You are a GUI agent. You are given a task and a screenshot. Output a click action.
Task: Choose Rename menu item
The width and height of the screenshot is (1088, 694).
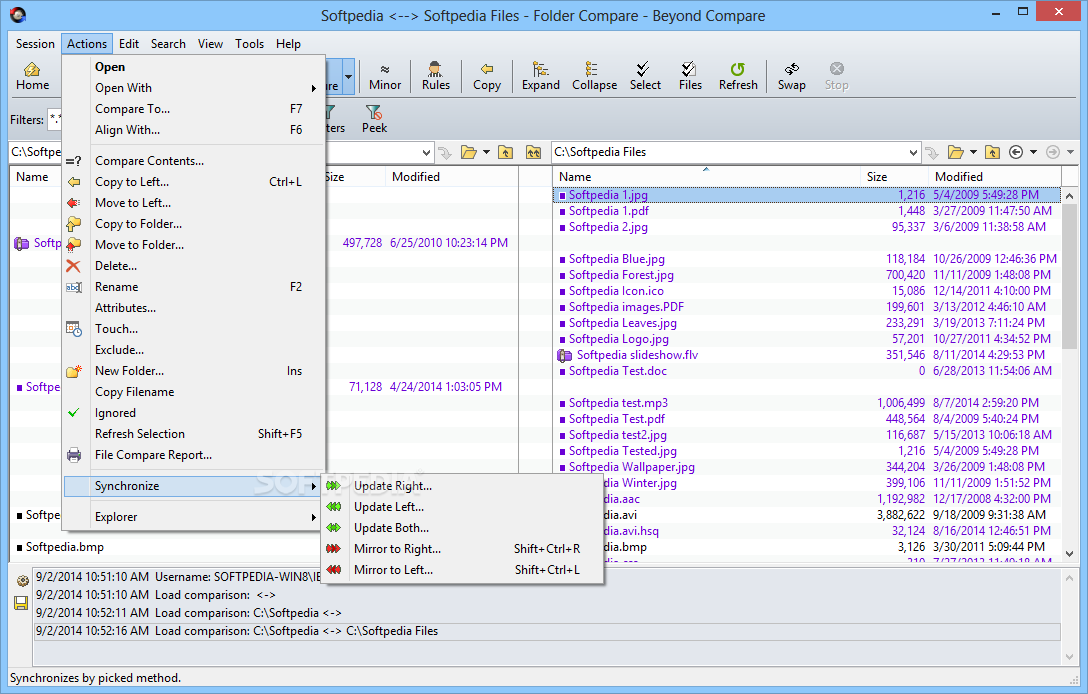[x=194, y=287]
